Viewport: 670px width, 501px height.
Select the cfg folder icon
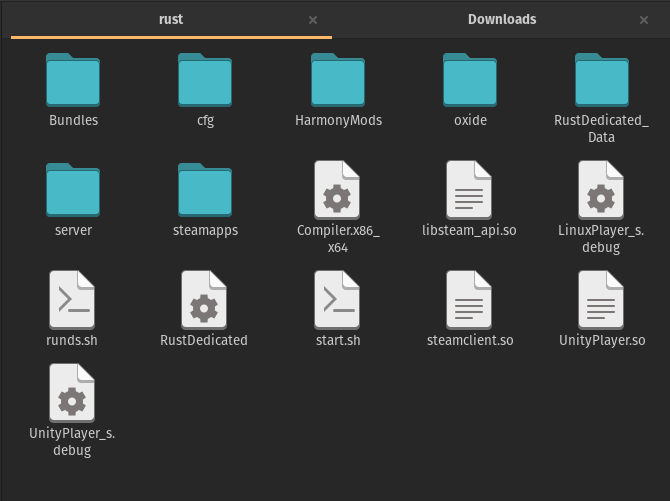click(205, 81)
